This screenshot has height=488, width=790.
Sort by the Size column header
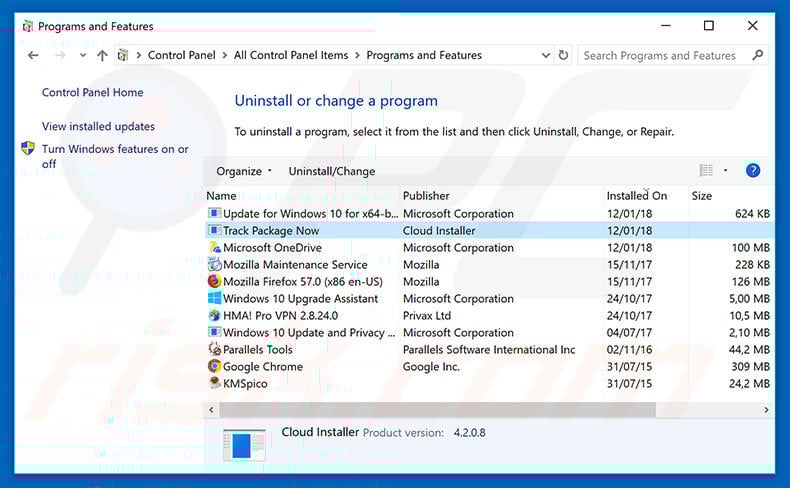pos(701,196)
